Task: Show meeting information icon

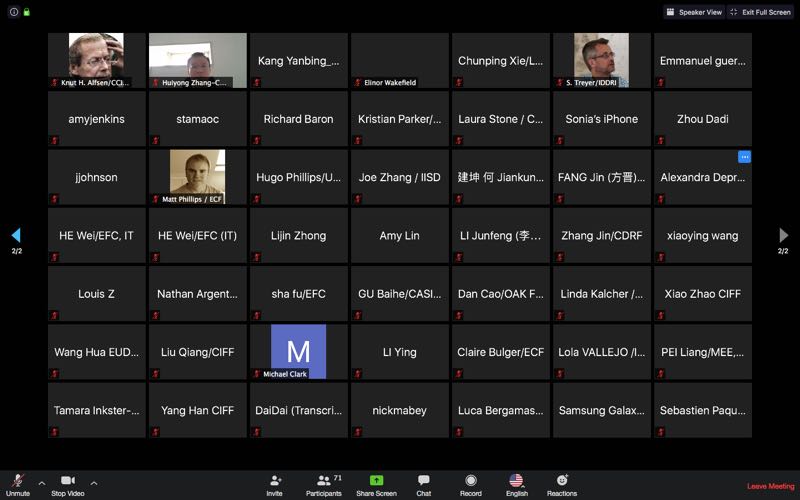Action: (x=13, y=12)
